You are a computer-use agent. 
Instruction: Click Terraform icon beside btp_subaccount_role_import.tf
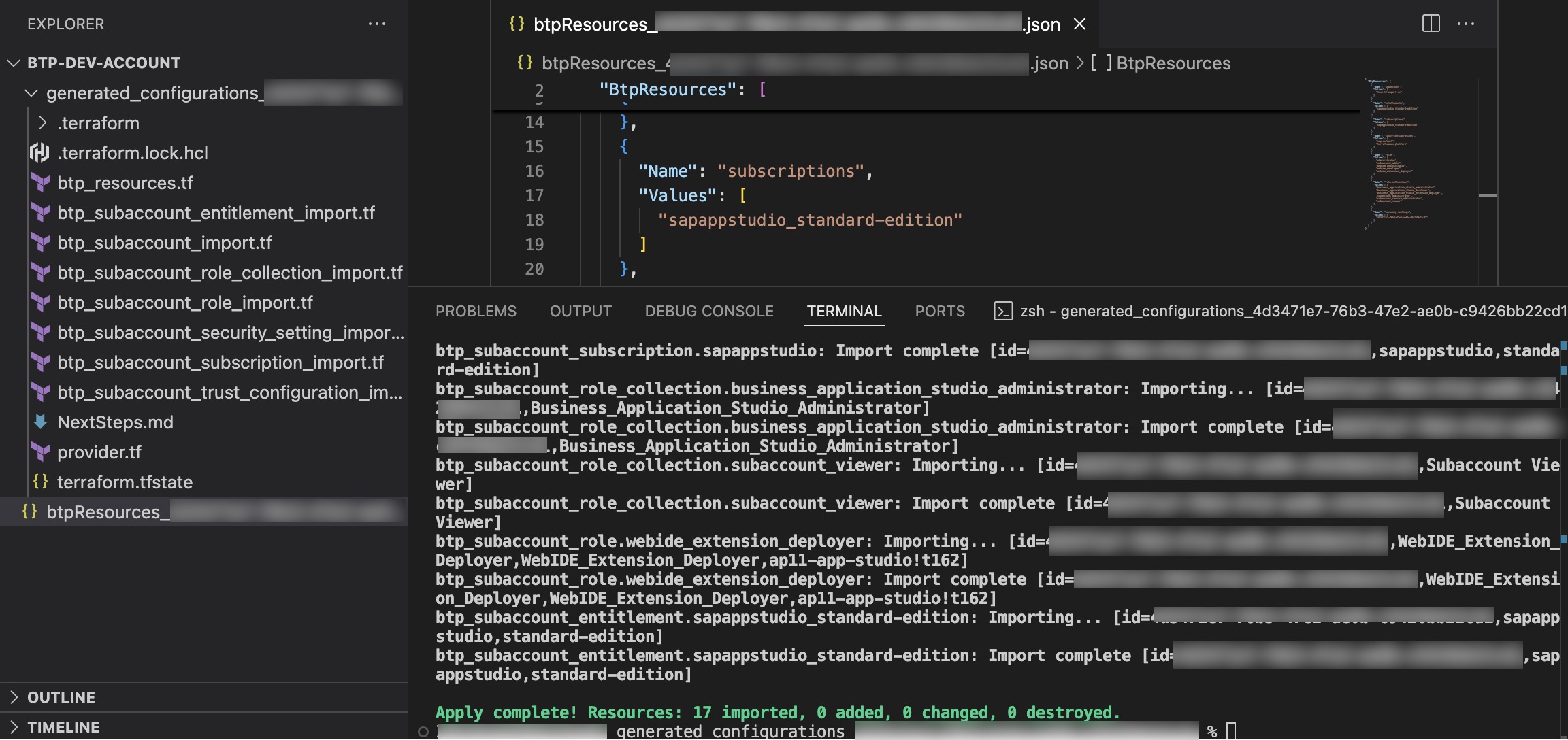click(x=41, y=302)
